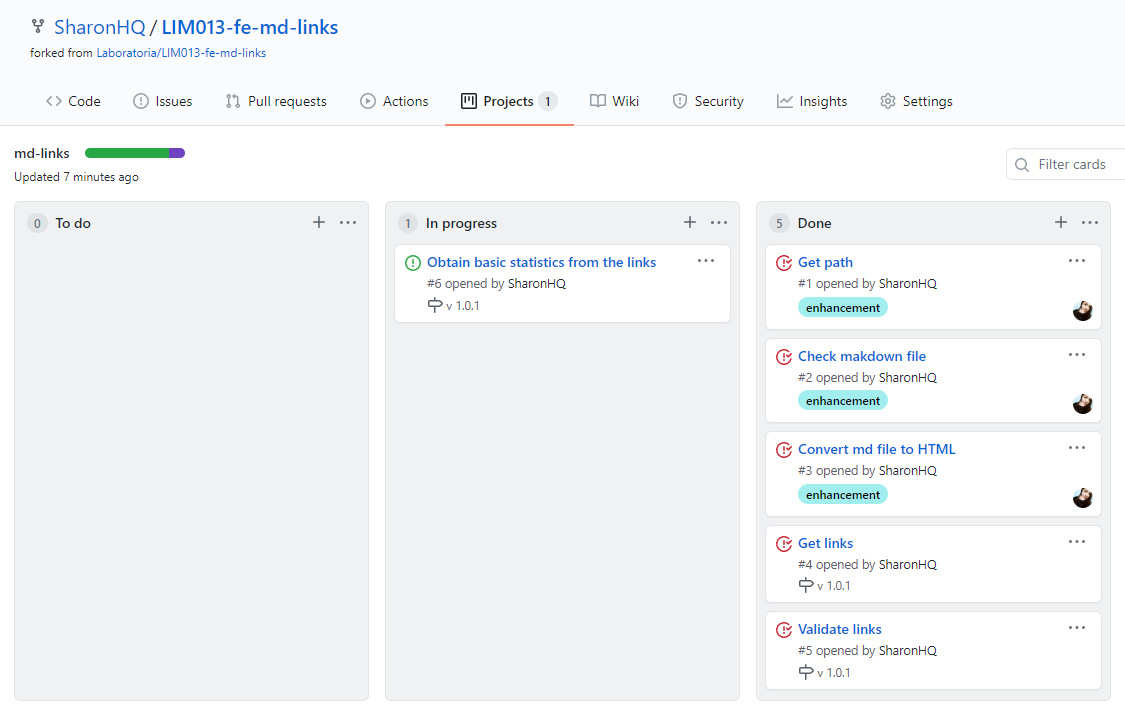Click enhancement label on Get path card
This screenshot has height=715, width=1125.
[843, 308]
